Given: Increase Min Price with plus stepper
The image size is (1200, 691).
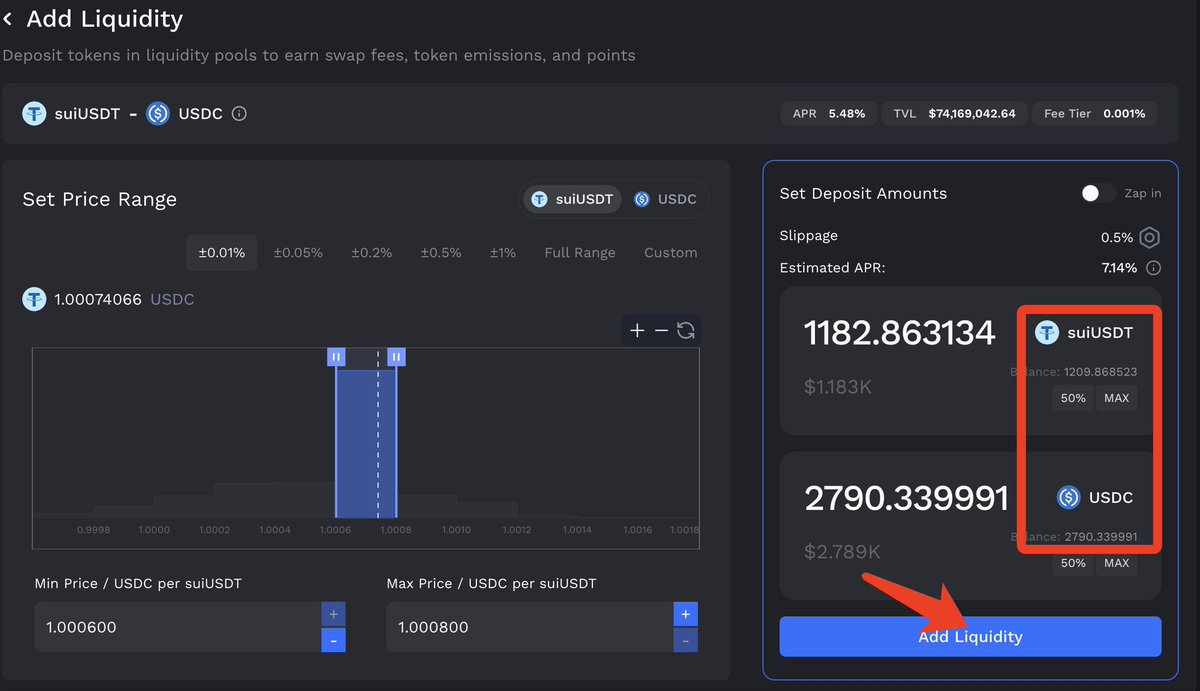Looking at the screenshot, I should point(334,614).
